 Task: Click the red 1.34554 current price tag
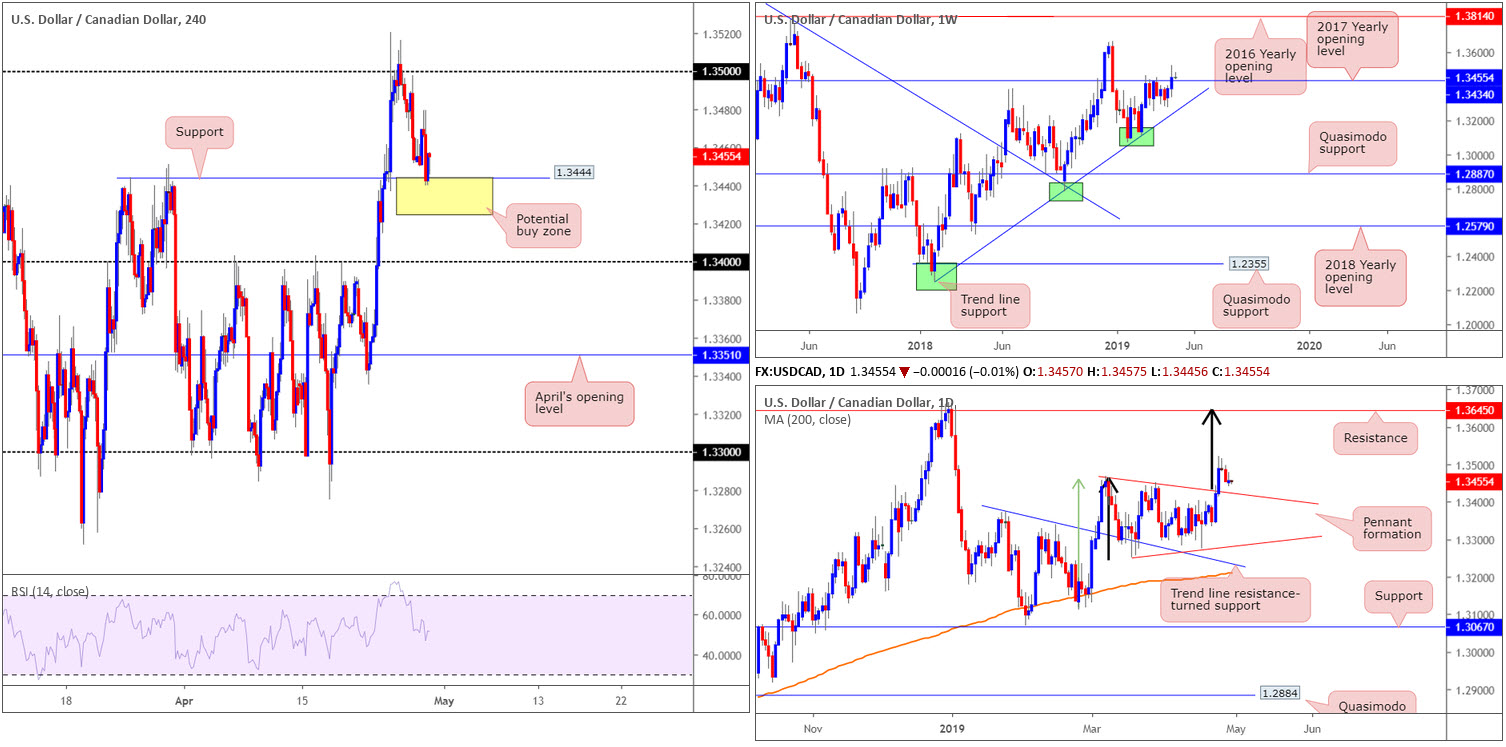tap(720, 156)
